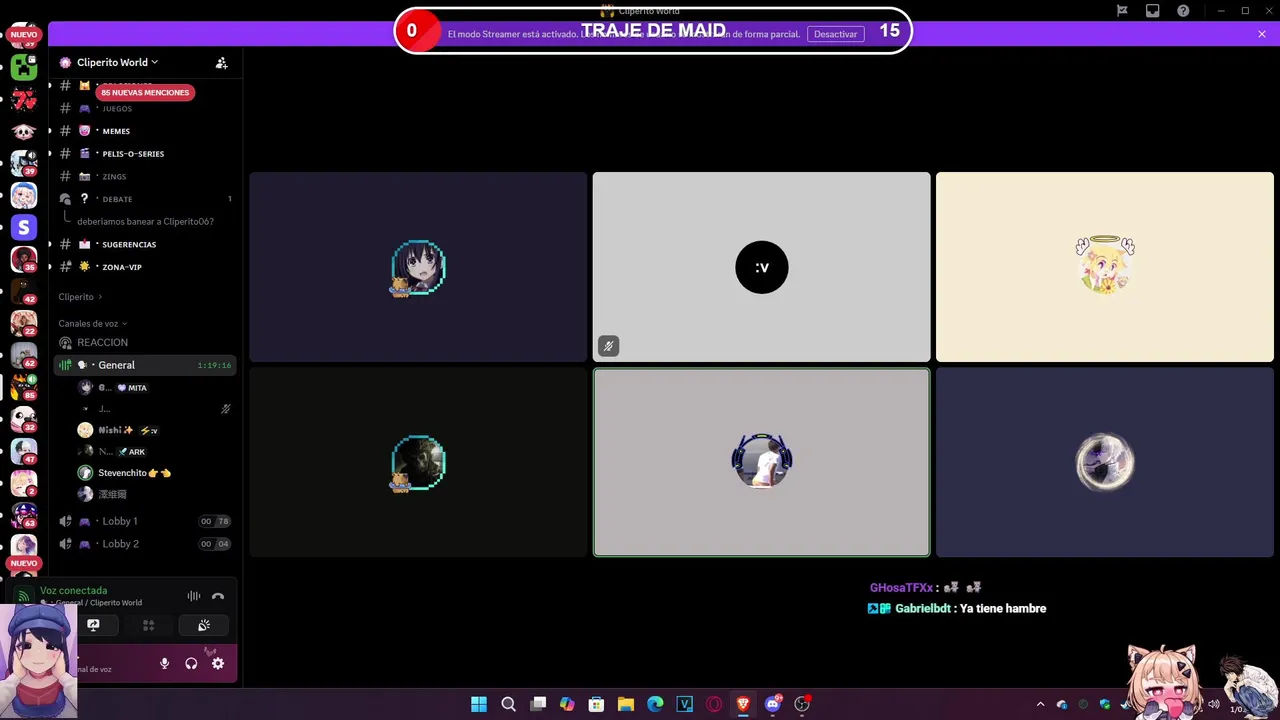Dismiss the streamer mode banner with X
1280x720 pixels.
pos(1262,34)
